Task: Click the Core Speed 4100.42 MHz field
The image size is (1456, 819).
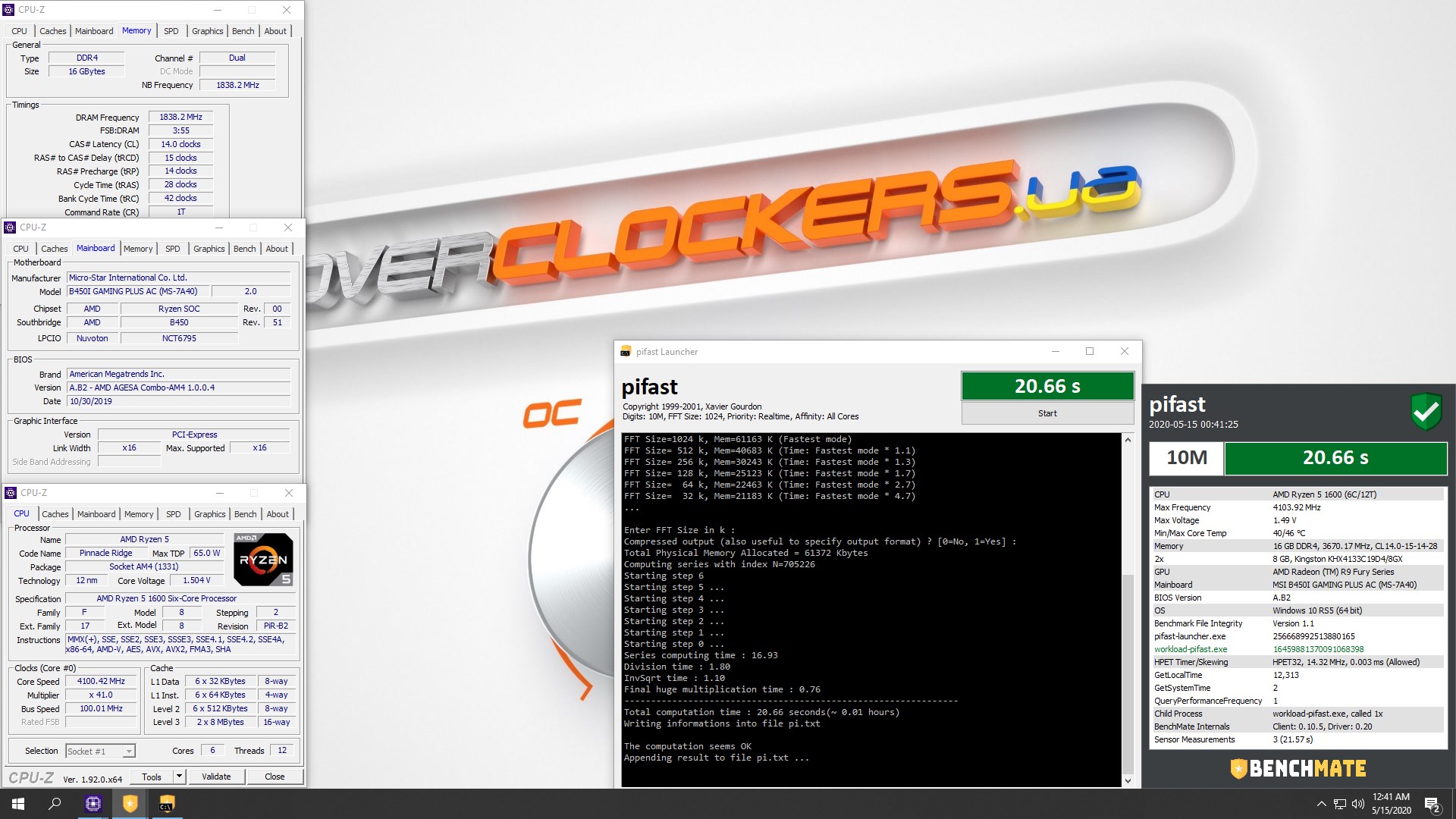Action: 101,681
